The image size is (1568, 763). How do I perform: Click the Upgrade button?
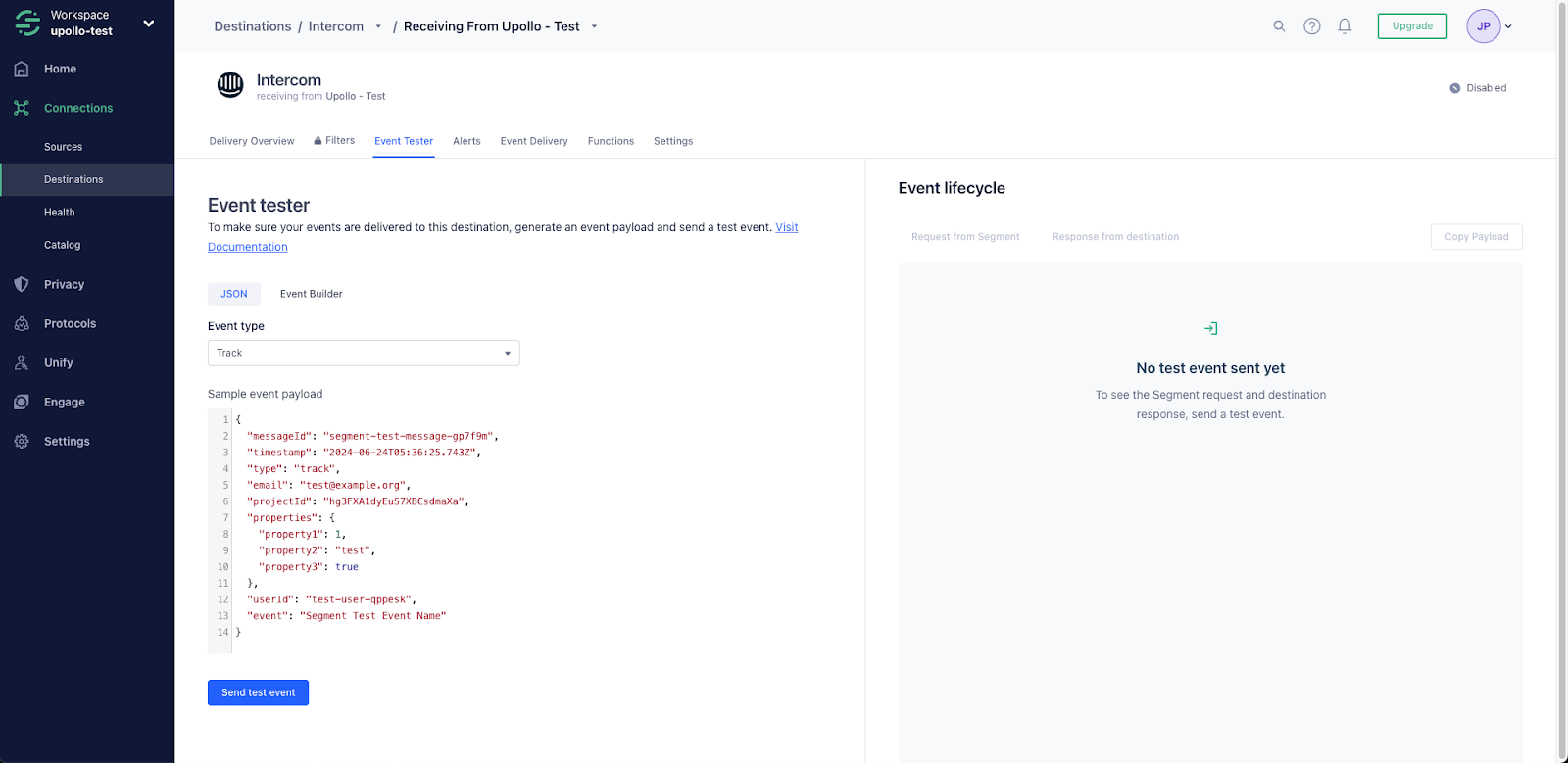1412,26
